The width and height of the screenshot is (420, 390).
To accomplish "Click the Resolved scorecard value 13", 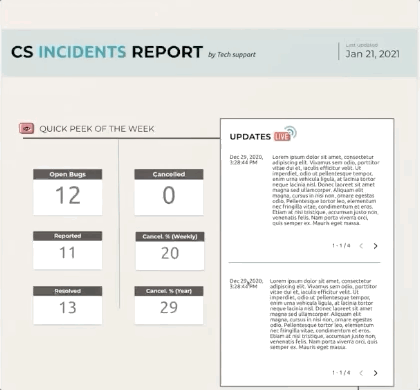I will pyautogui.click(x=68, y=307).
